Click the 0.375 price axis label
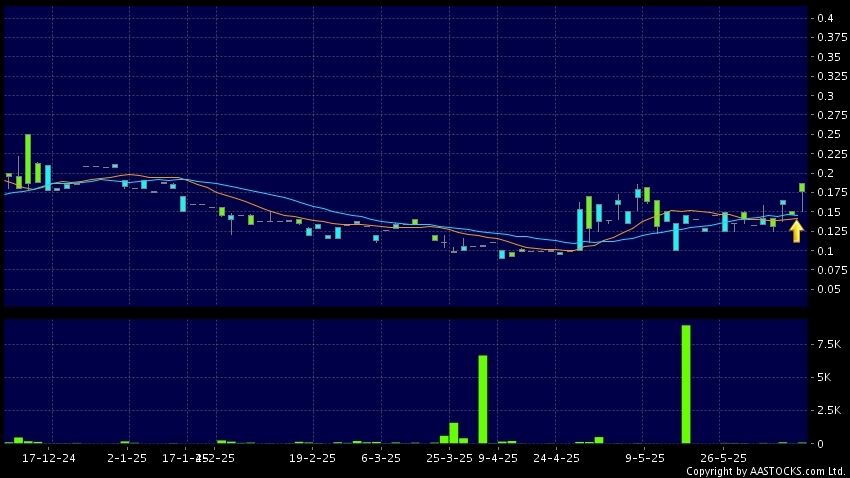Screen dimensions: 850x478 pos(832,37)
